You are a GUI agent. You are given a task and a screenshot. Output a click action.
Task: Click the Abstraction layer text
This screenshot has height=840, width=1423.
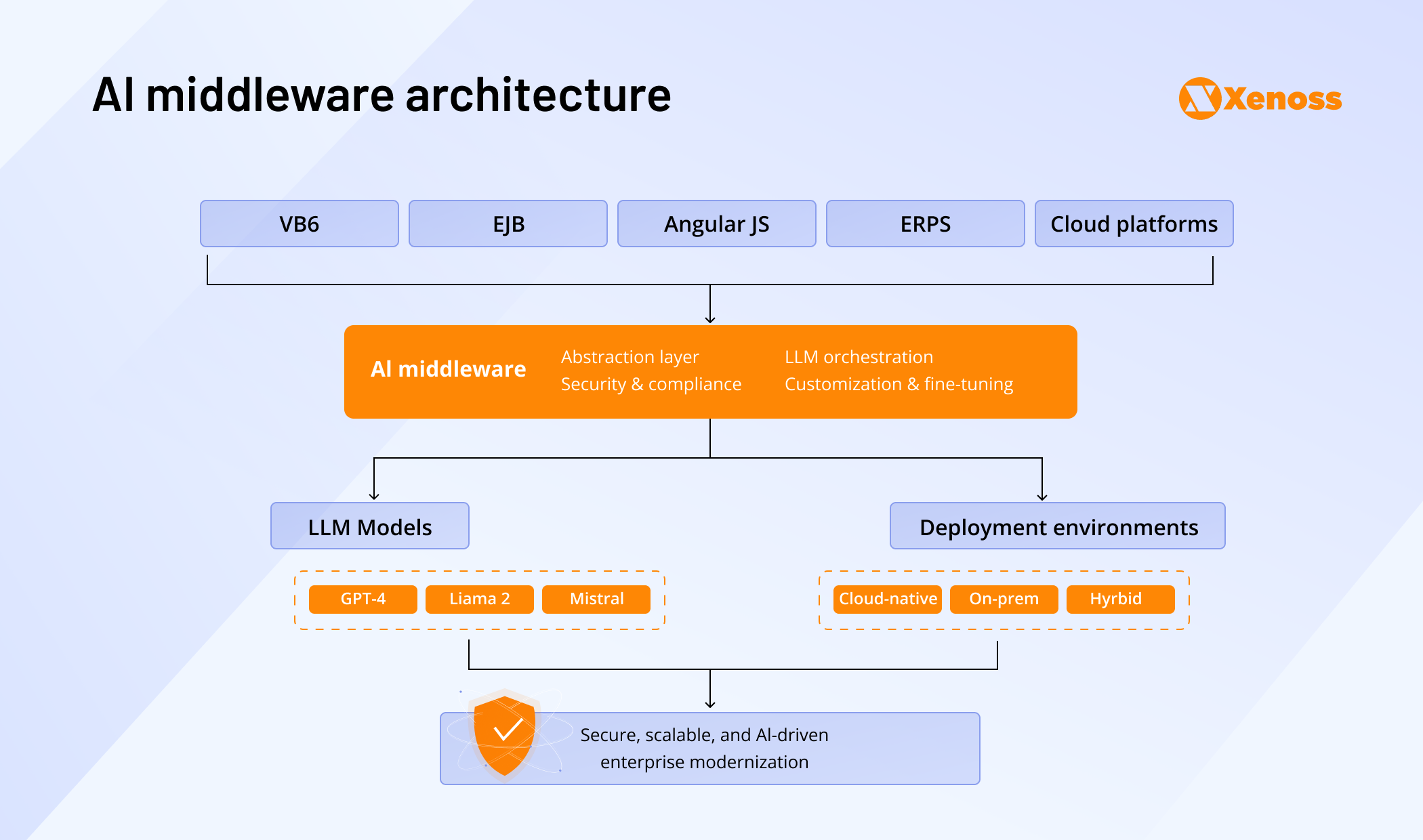[630, 357]
